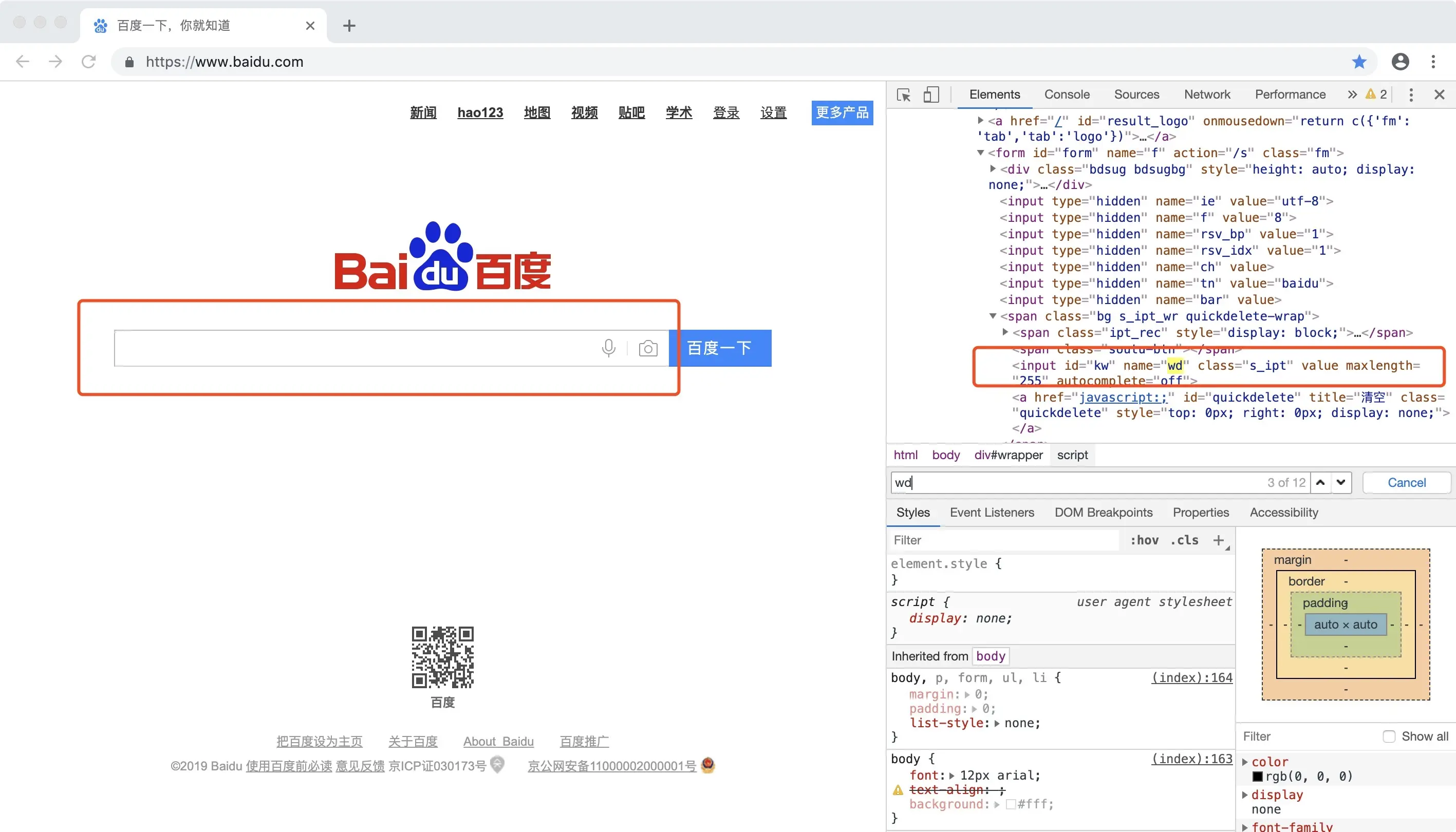The width and height of the screenshot is (1456, 832).
Task: Expand the color computed property
Action: coord(1245,762)
